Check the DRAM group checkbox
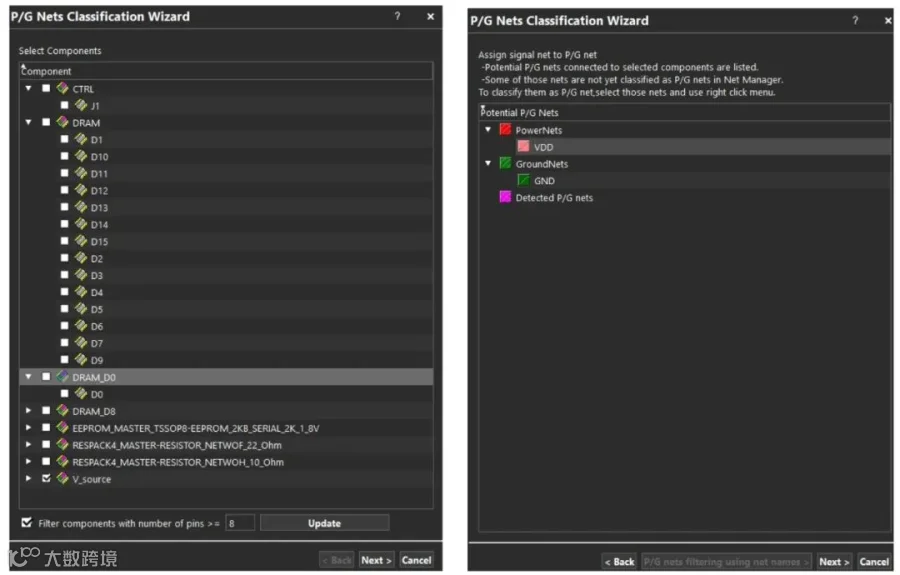900x575 pixels. 46,122
